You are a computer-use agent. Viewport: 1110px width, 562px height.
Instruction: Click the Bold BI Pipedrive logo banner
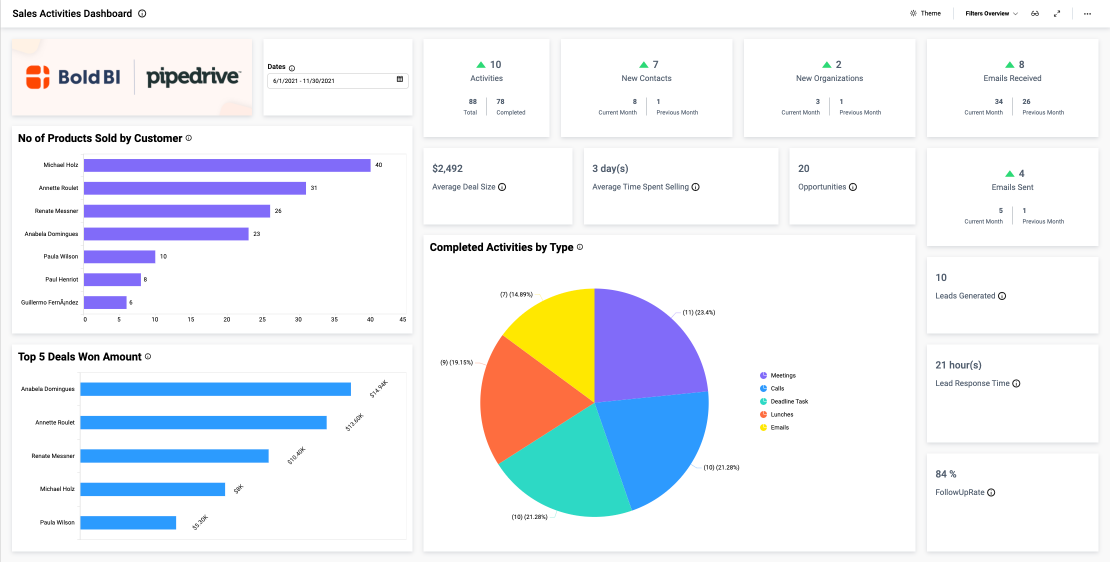(132, 77)
